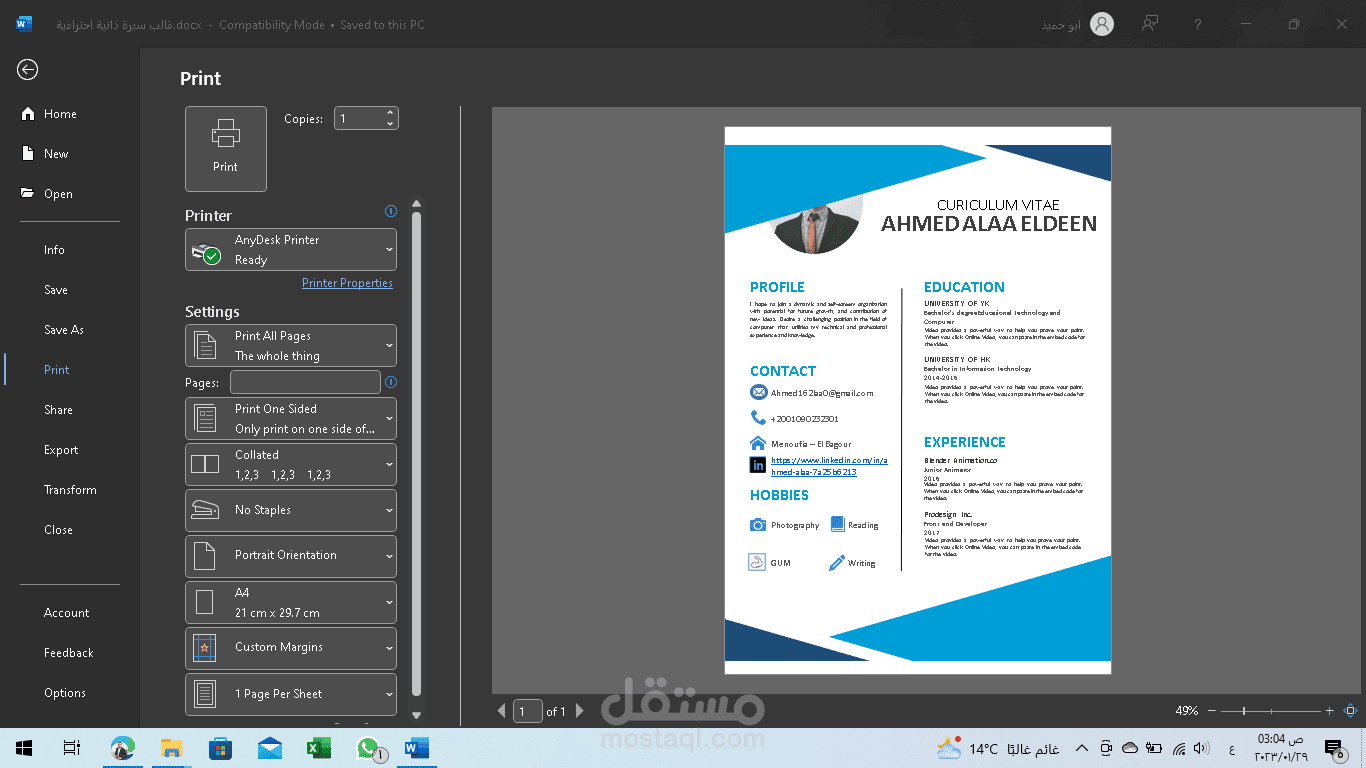The image size is (1366, 768).
Task: Open the Collated options dropdown
Action: click(291, 465)
